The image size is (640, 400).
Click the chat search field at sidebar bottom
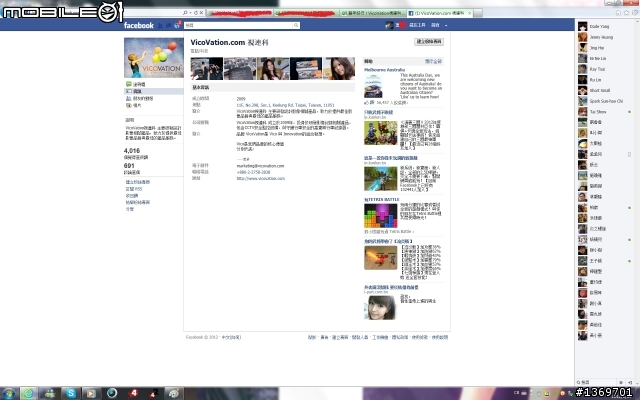point(596,382)
